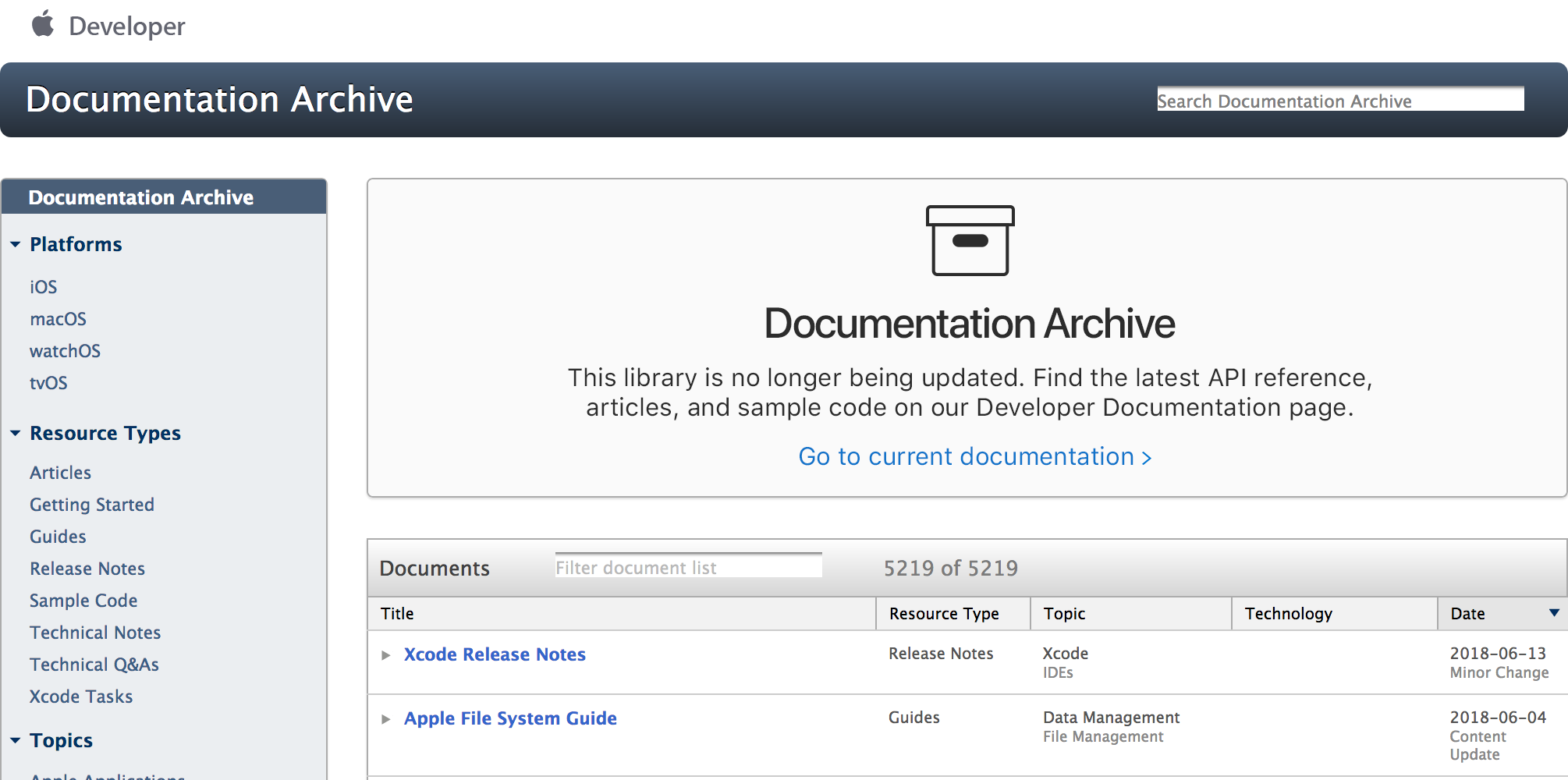Click '2018-06-04' date cell
This screenshot has width=1568, height=780.
point(1498,718)
